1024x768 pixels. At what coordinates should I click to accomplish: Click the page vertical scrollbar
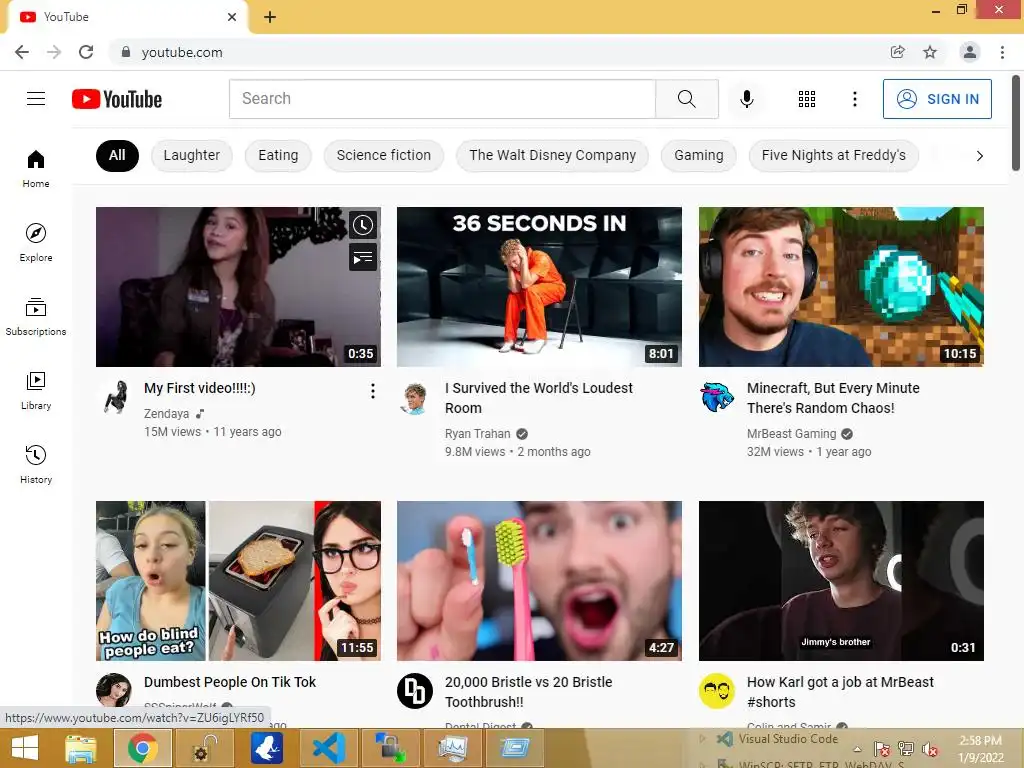point(1016,123)
